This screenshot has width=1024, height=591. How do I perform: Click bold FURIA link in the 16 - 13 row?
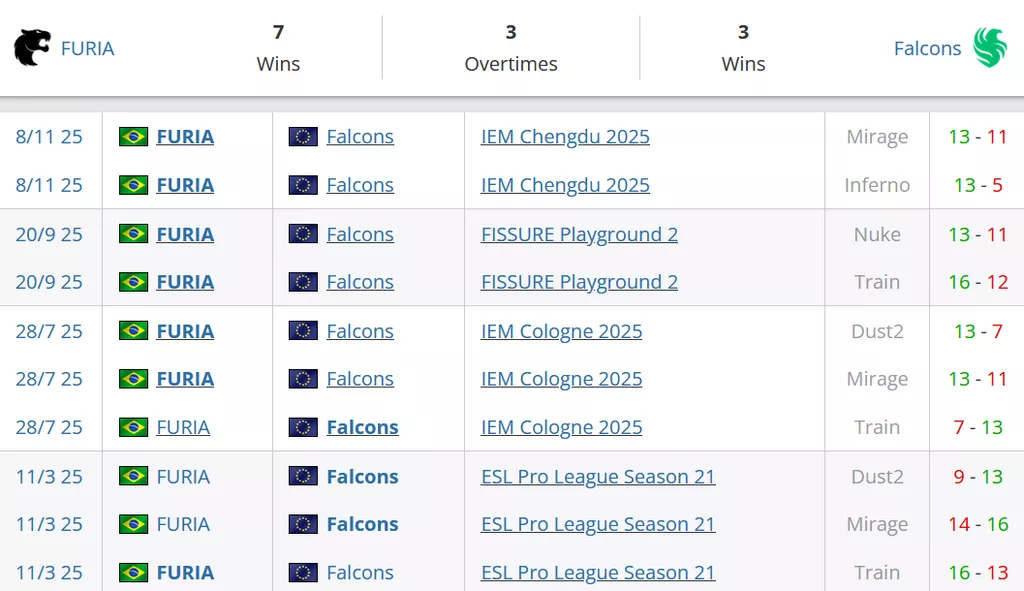coord(185,573)
